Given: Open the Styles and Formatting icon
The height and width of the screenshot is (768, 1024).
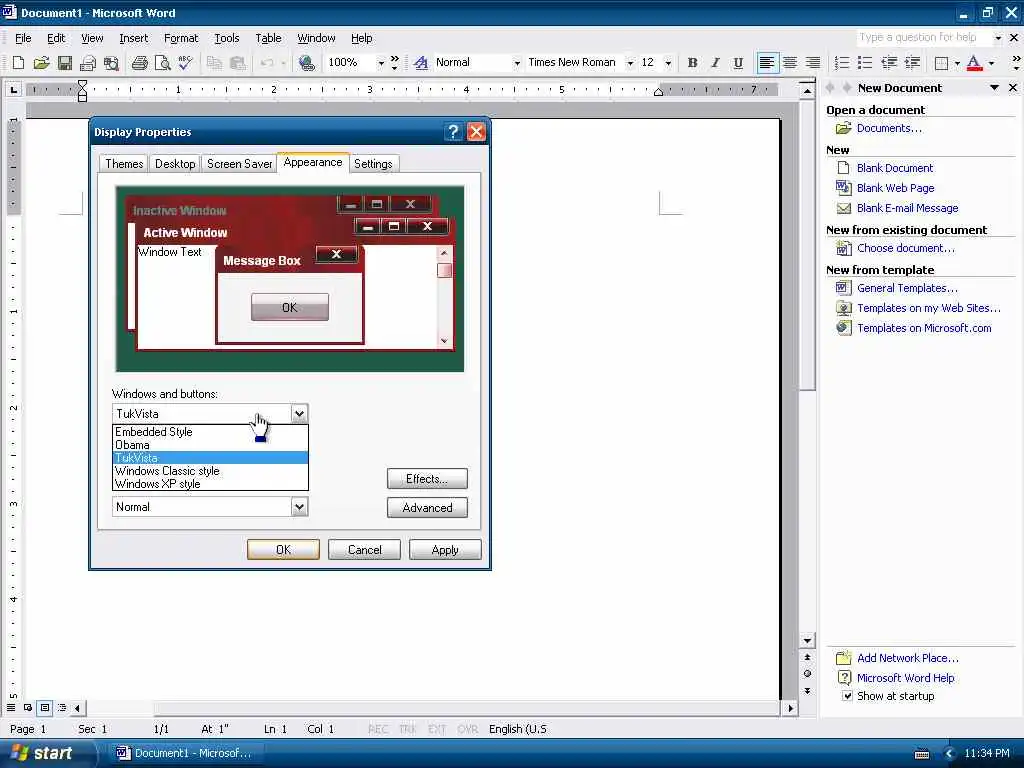Looking at the screenshot, I should point(421,63).
